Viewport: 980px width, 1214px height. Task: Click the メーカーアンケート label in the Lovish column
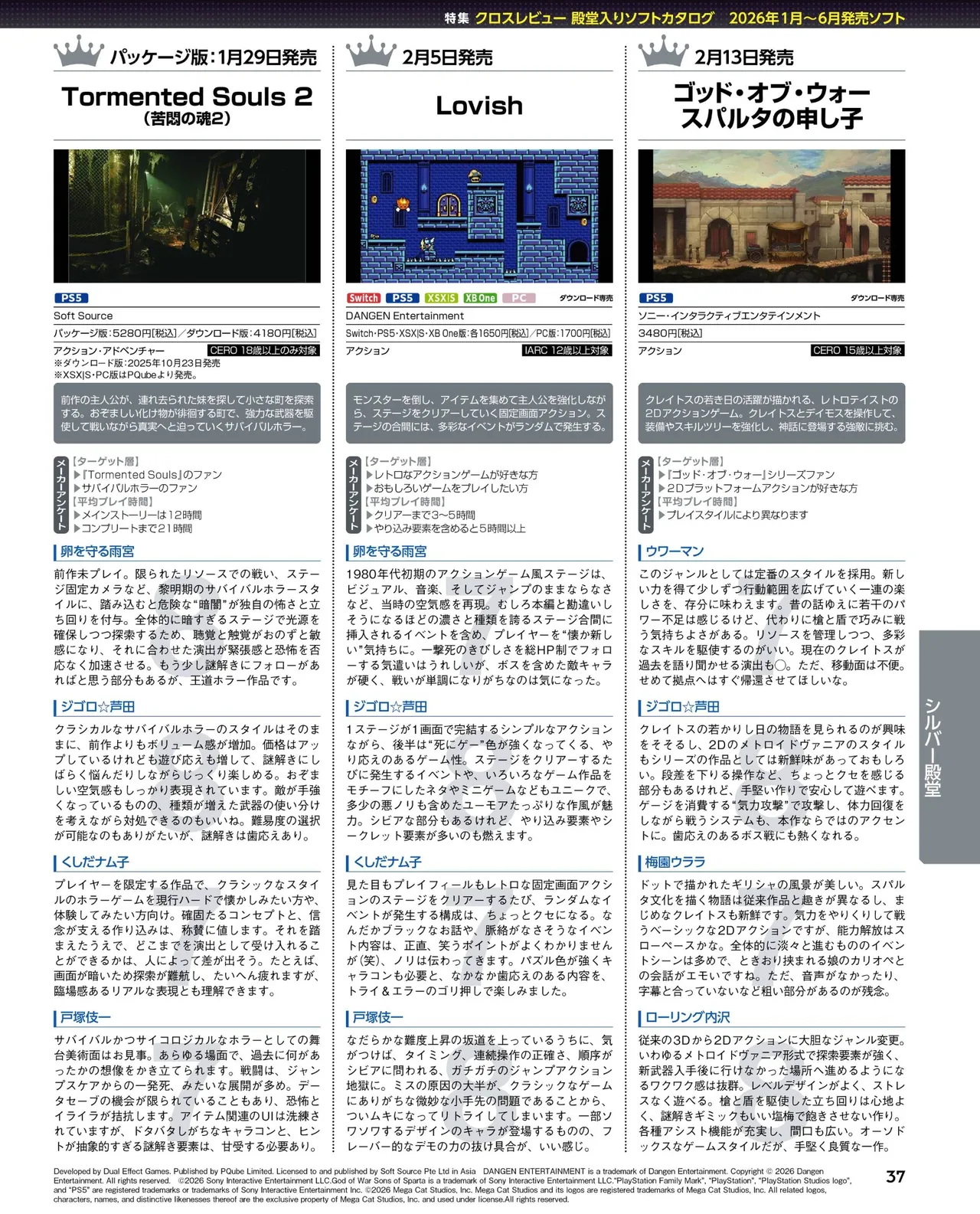[x=354, y=495]
